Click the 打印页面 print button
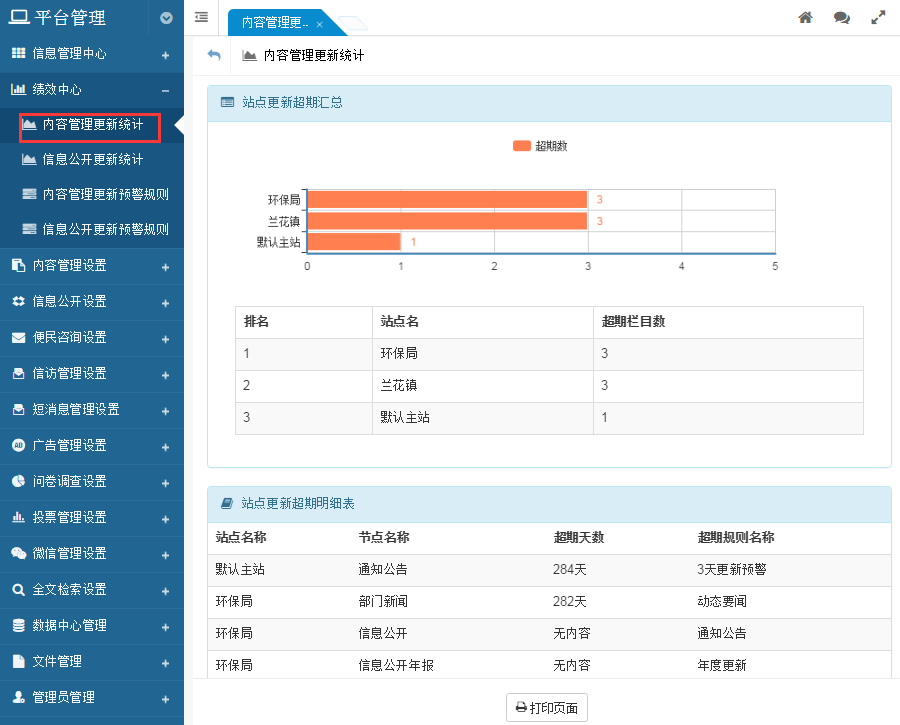 tap(546, 707)
